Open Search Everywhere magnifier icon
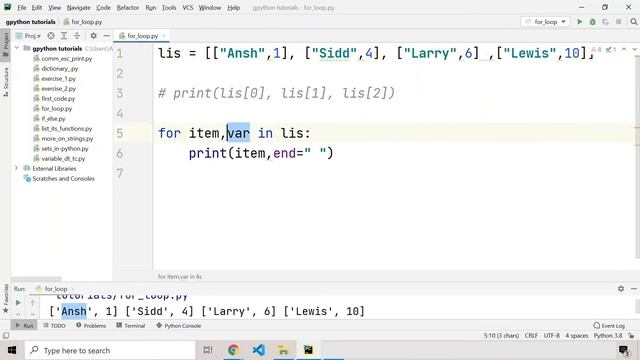Screen dimensions: 640x360 point(633,22)
